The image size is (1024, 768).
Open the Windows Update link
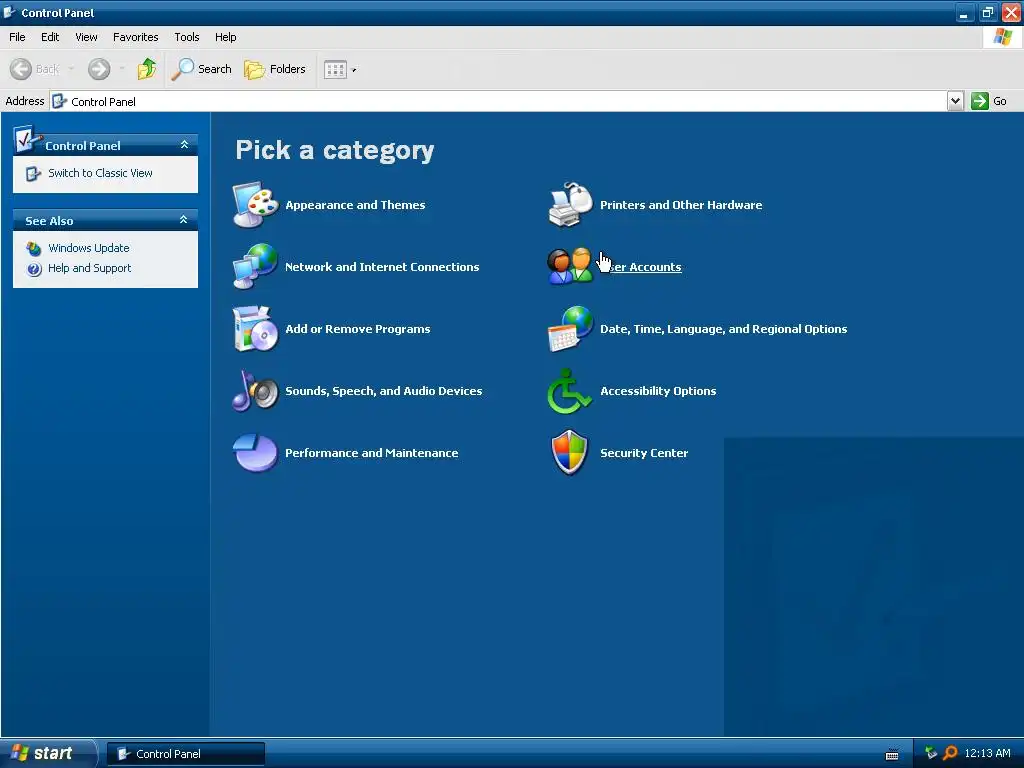(89, 248)
